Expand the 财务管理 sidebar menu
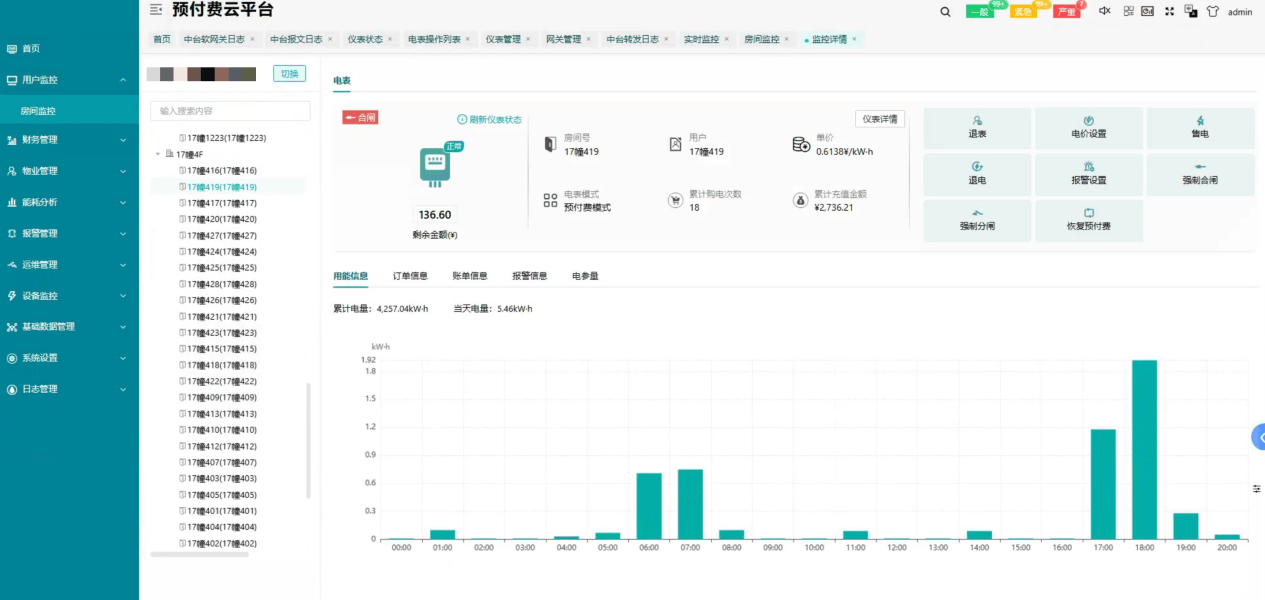This screenshot has height=600, width=1265. click(x=69, y=140)
